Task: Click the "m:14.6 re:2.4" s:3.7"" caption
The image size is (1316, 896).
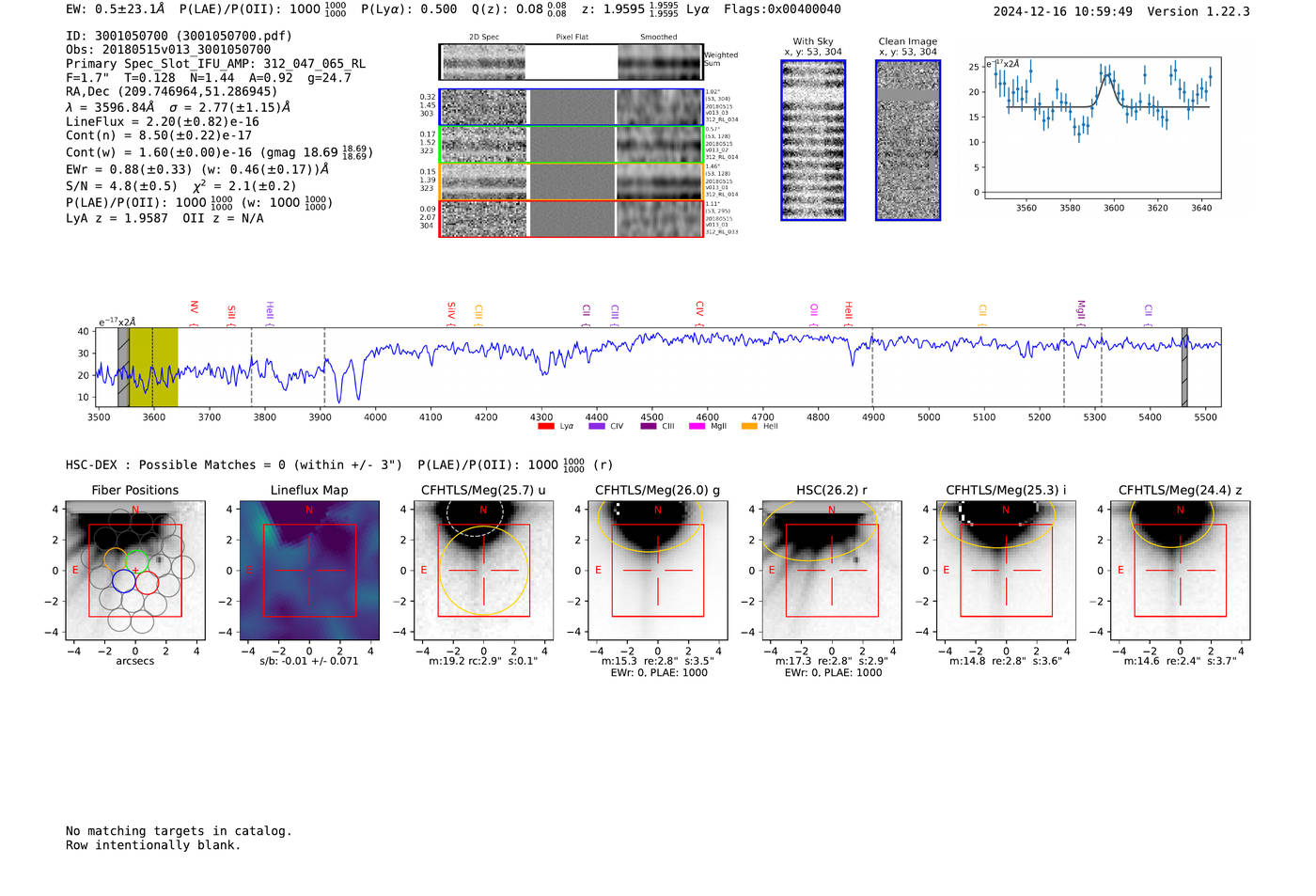Action: tap(1180, 661)
